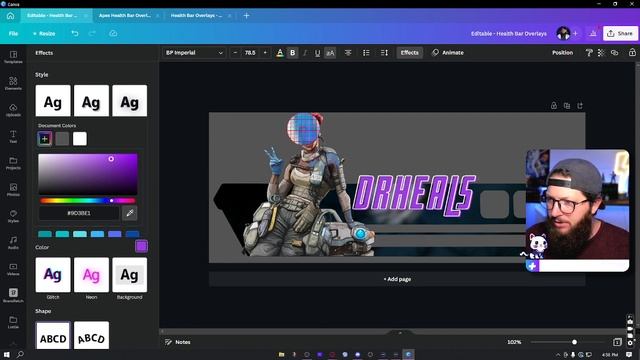Screen dimensions: 640x360
Task: Open the Text sidebar panel
Action: tap(13, 136)
